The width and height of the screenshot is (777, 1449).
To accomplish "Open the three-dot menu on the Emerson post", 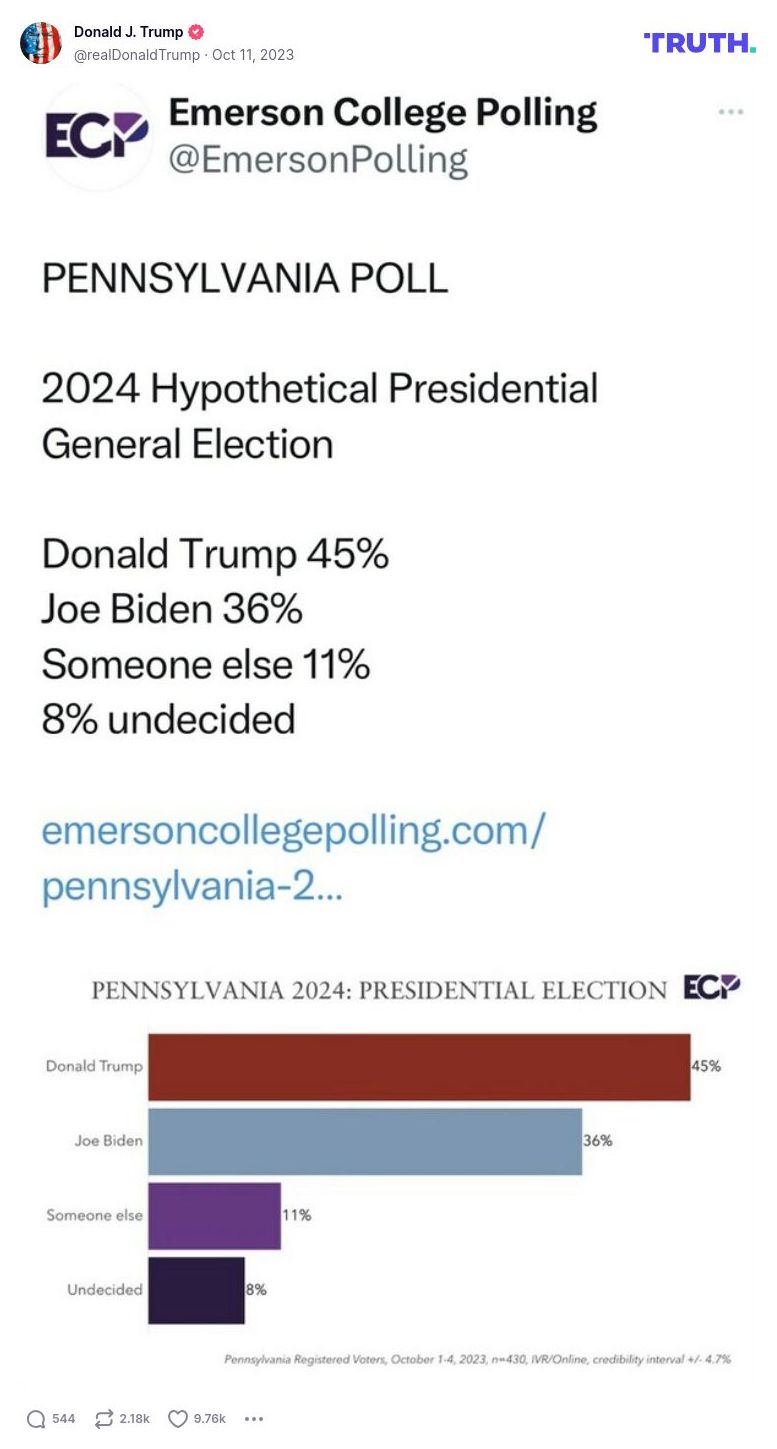I will pos(732,112).
